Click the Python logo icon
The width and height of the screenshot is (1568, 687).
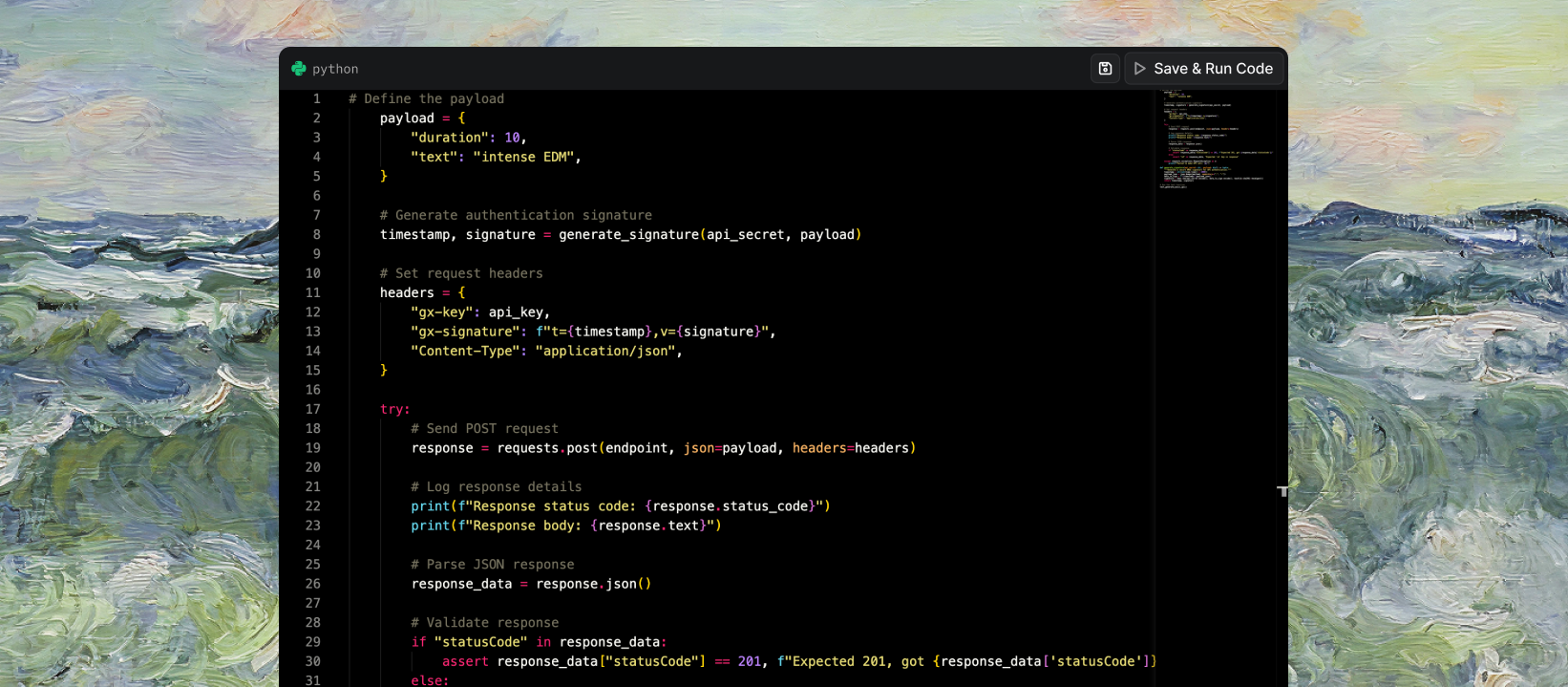tap(299, 69)
